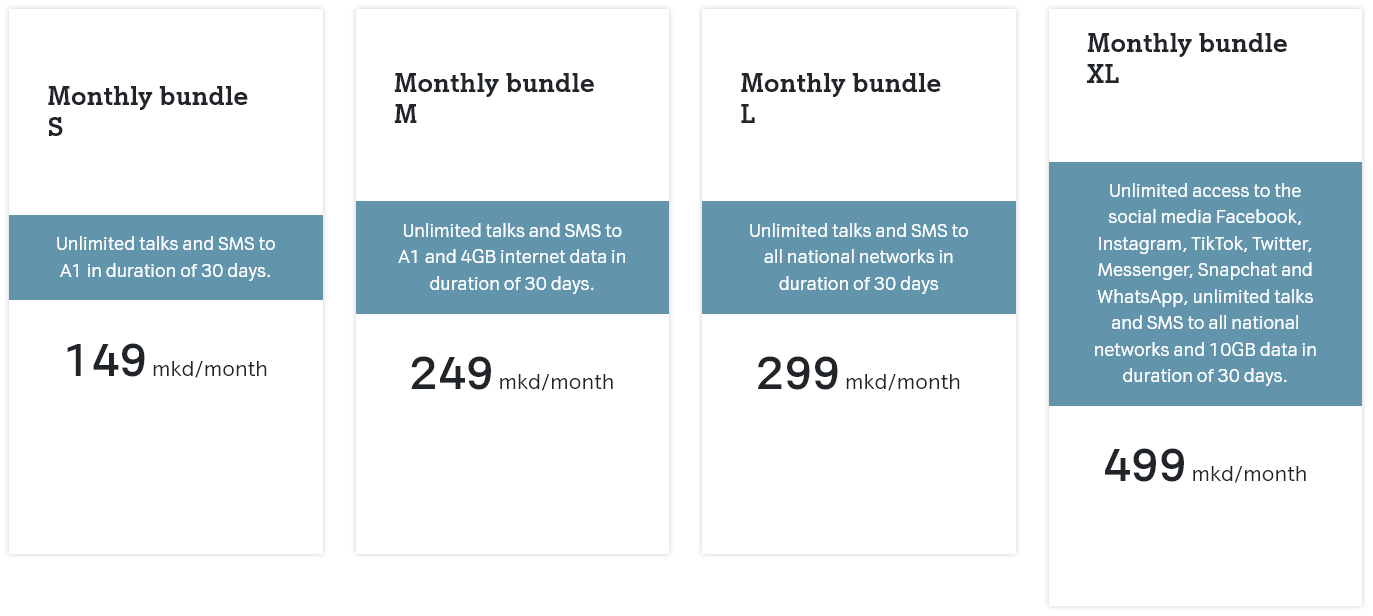Viewport: 1373px width, 616px height.
Task: Open the Monthly bundle S title
Action: coord(148,111)
